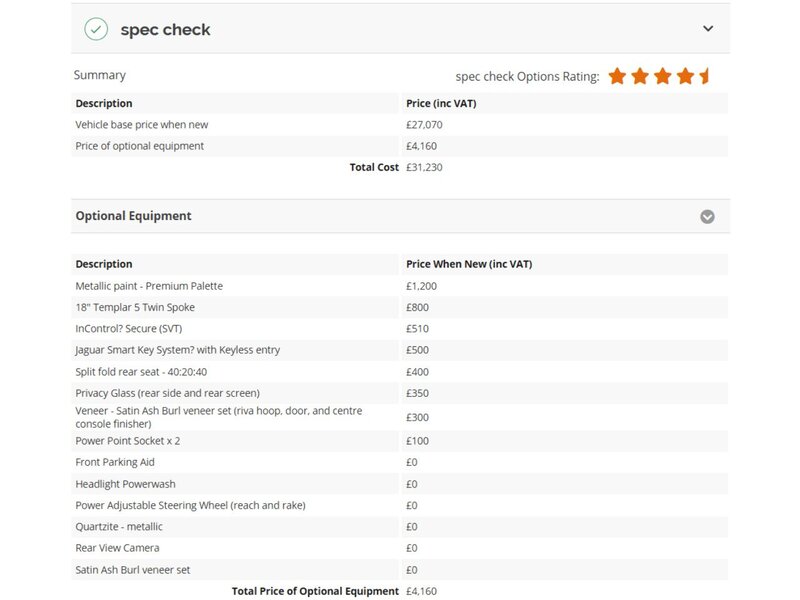Click the 18" Templar 5 Twin Spoke entry

pyautogui.click(x=135, y=307)
